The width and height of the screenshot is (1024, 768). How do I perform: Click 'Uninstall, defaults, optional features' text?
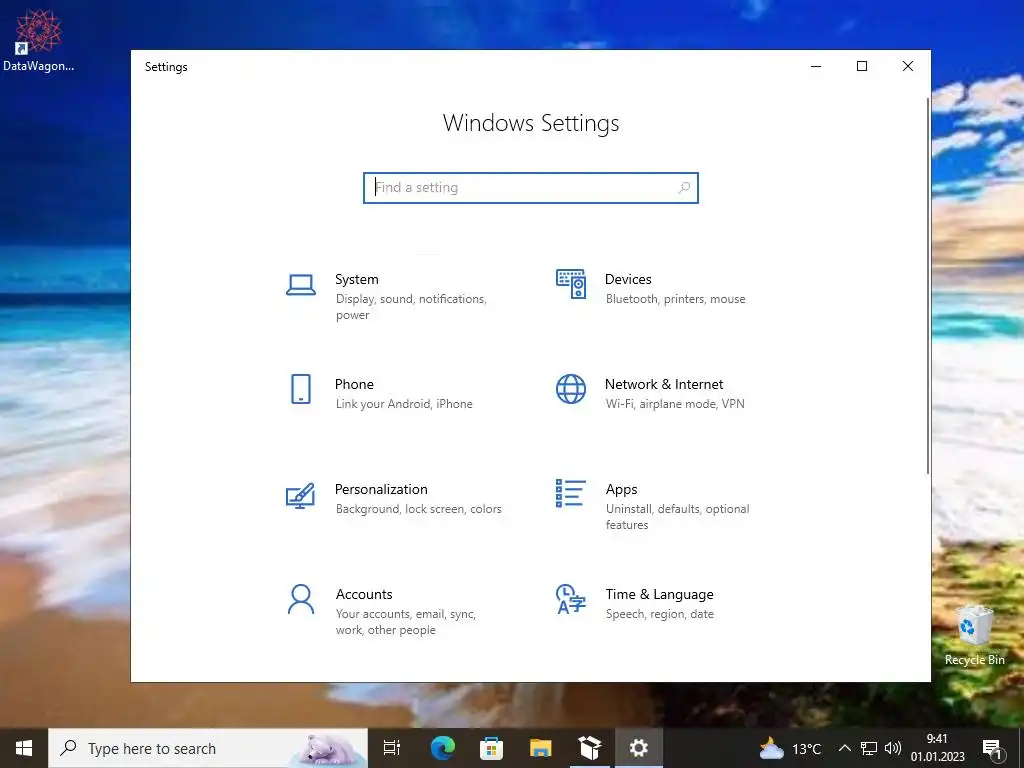coord(677,517)
